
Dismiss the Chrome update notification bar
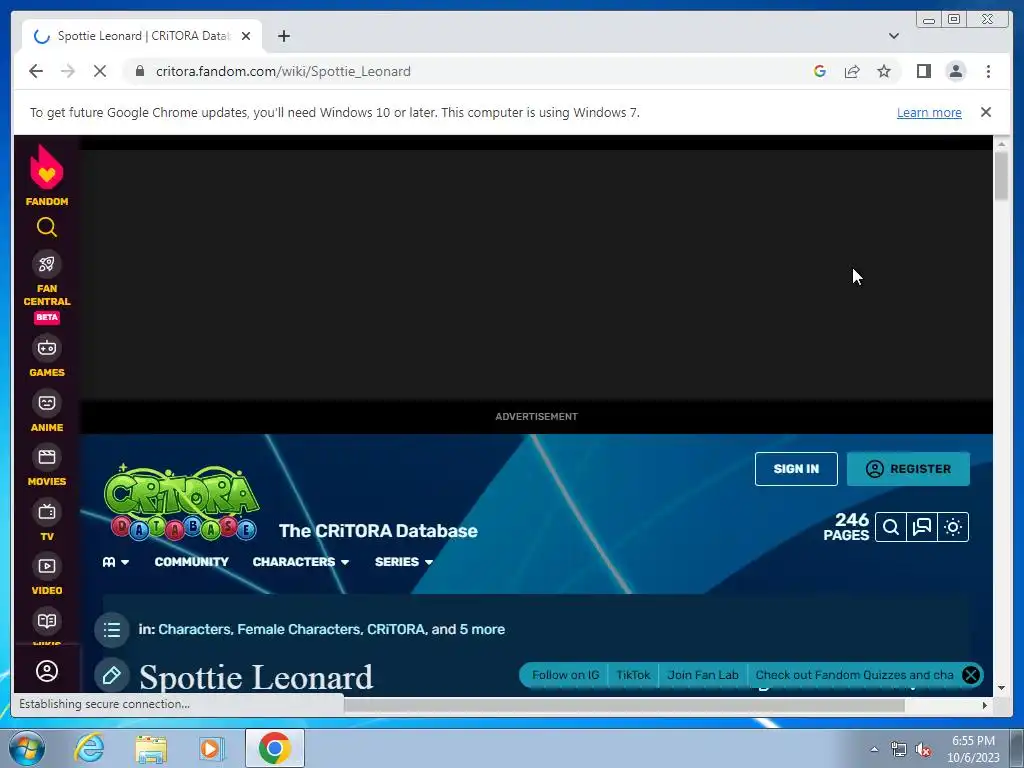(985, 112)
